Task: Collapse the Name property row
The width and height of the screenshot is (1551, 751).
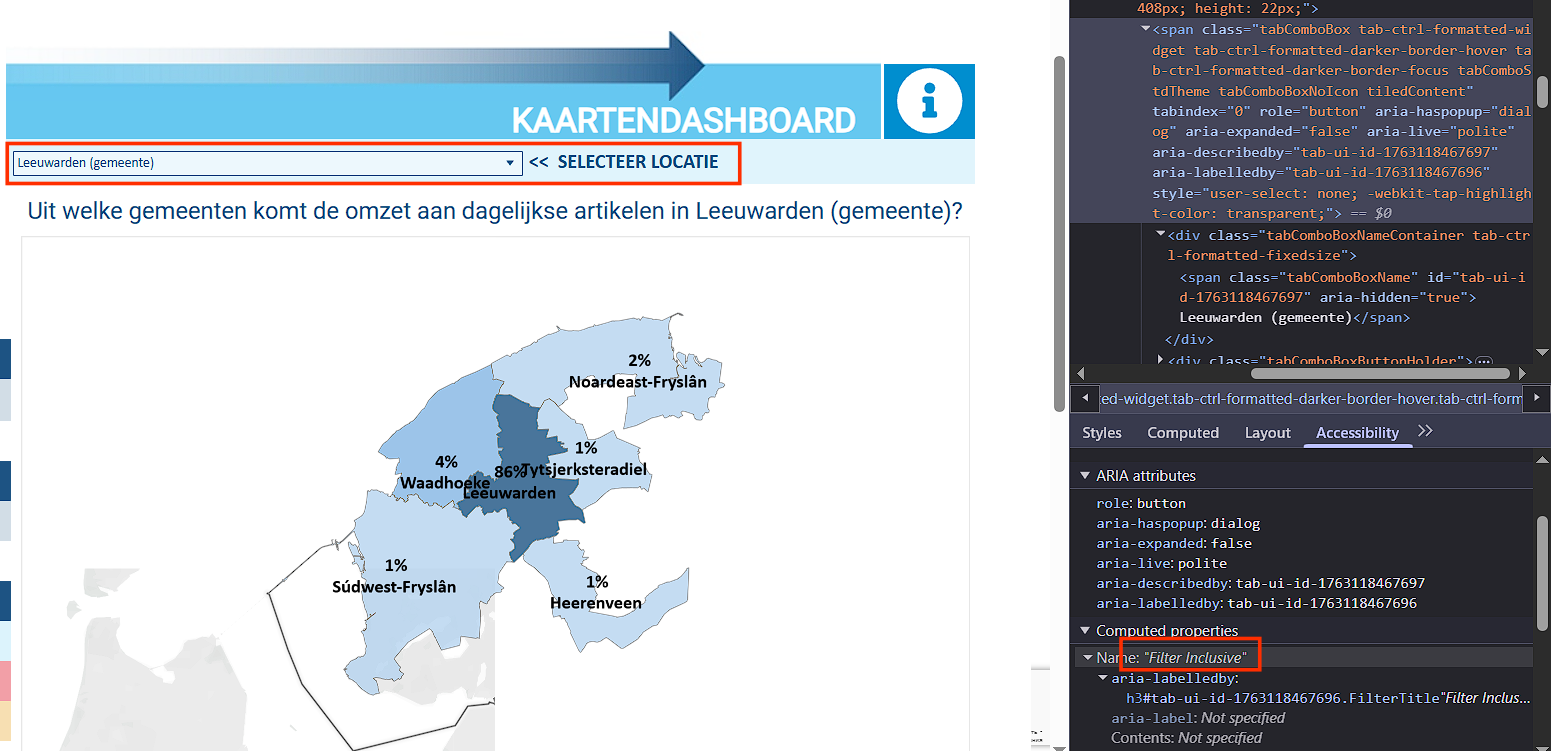Action: pos(1086,658)
